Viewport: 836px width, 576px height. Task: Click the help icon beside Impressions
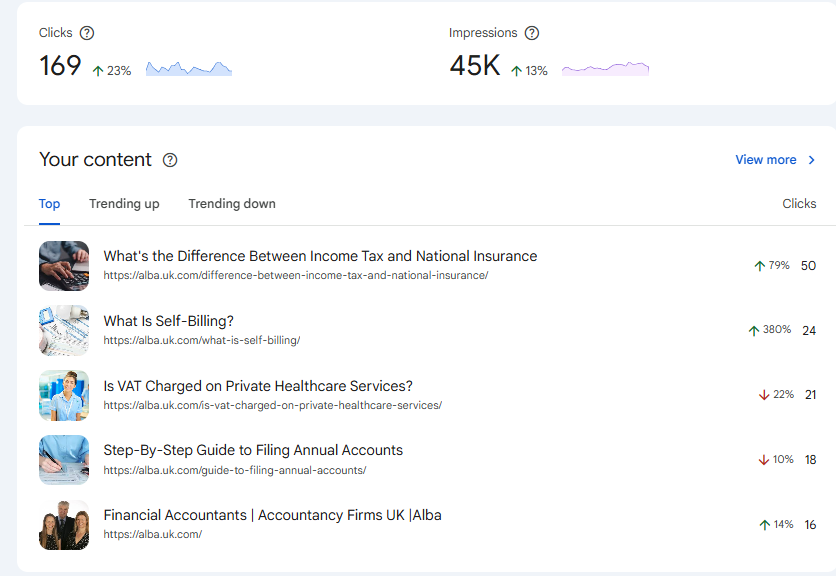[x=532, y=33]
